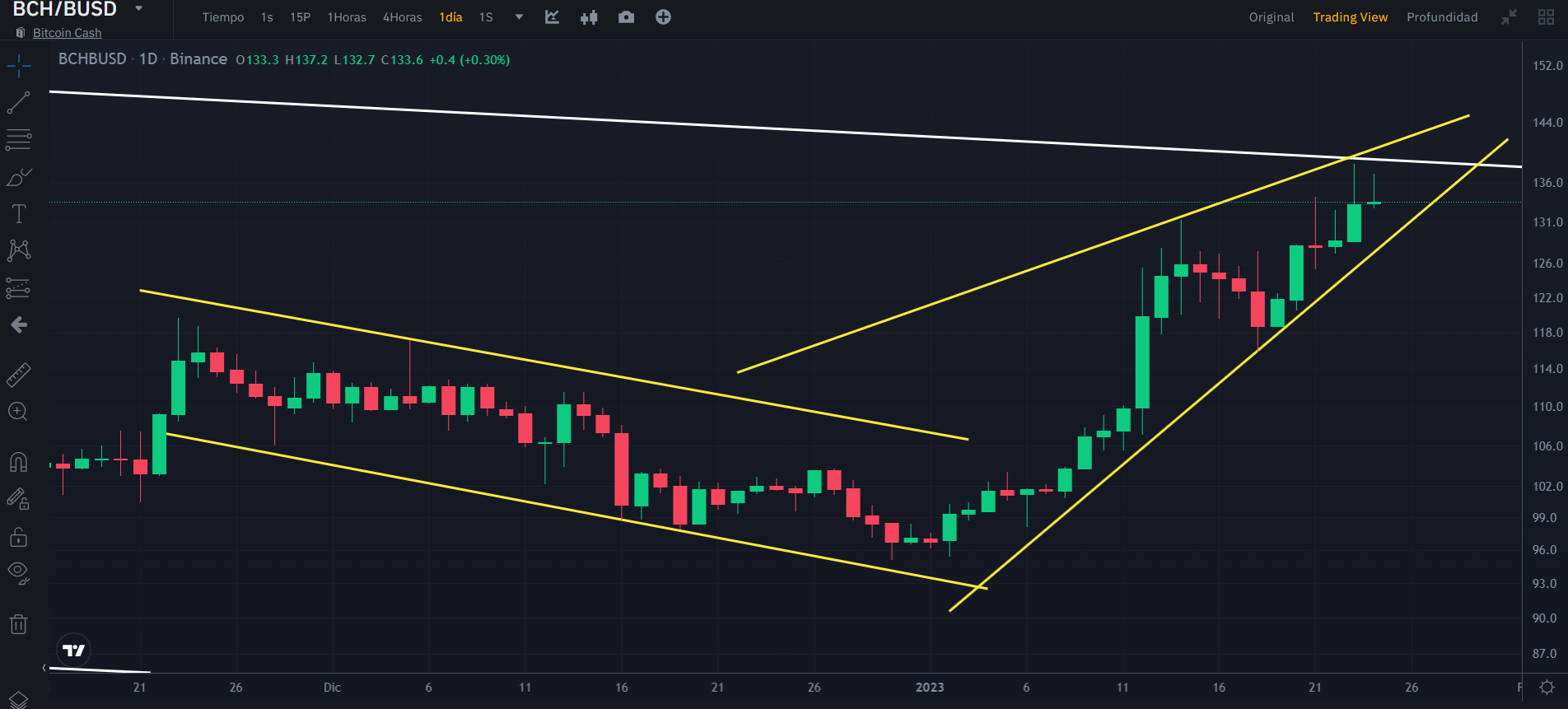Switch to the 1S weekly interval
This screenshot has width=1568, height=709.
(486, 17)
